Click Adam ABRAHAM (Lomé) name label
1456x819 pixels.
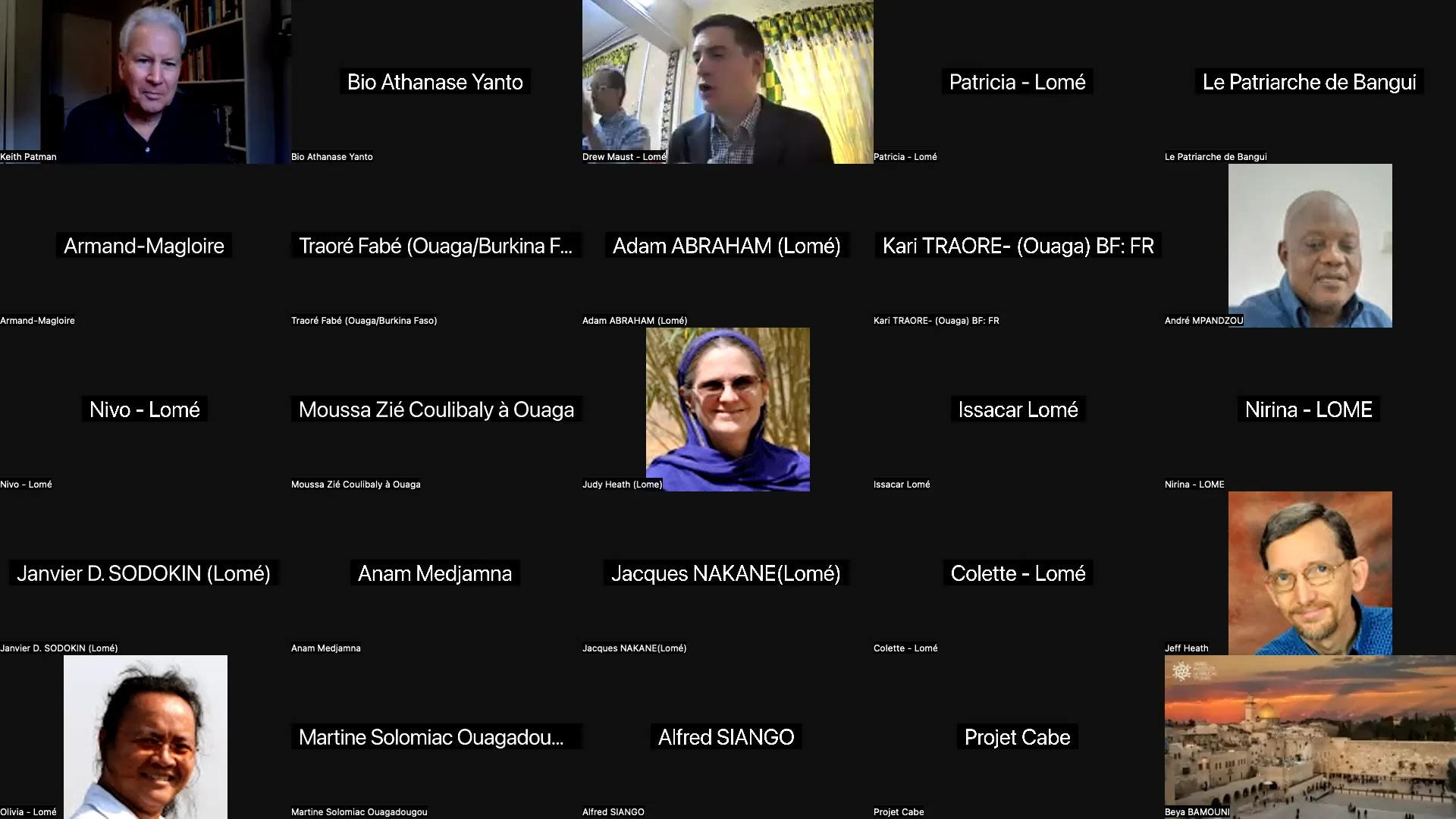726,246
